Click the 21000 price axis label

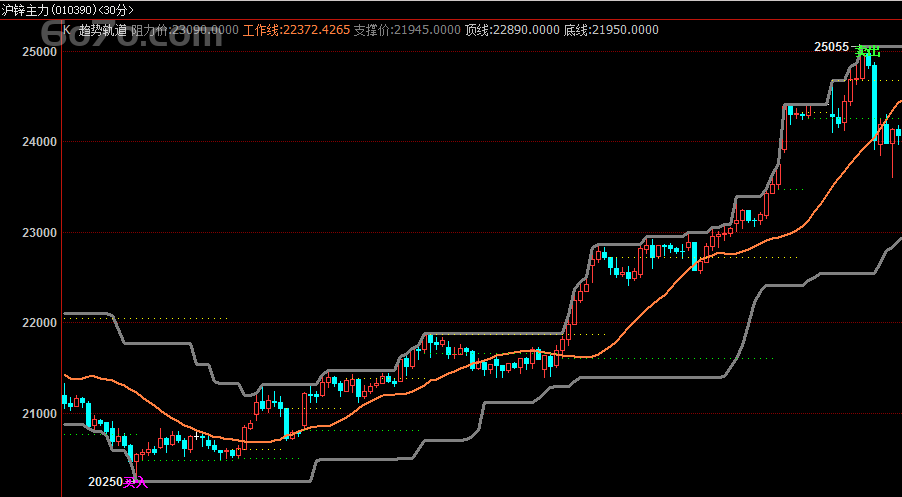pyautogui.click(x=41, y=414)
